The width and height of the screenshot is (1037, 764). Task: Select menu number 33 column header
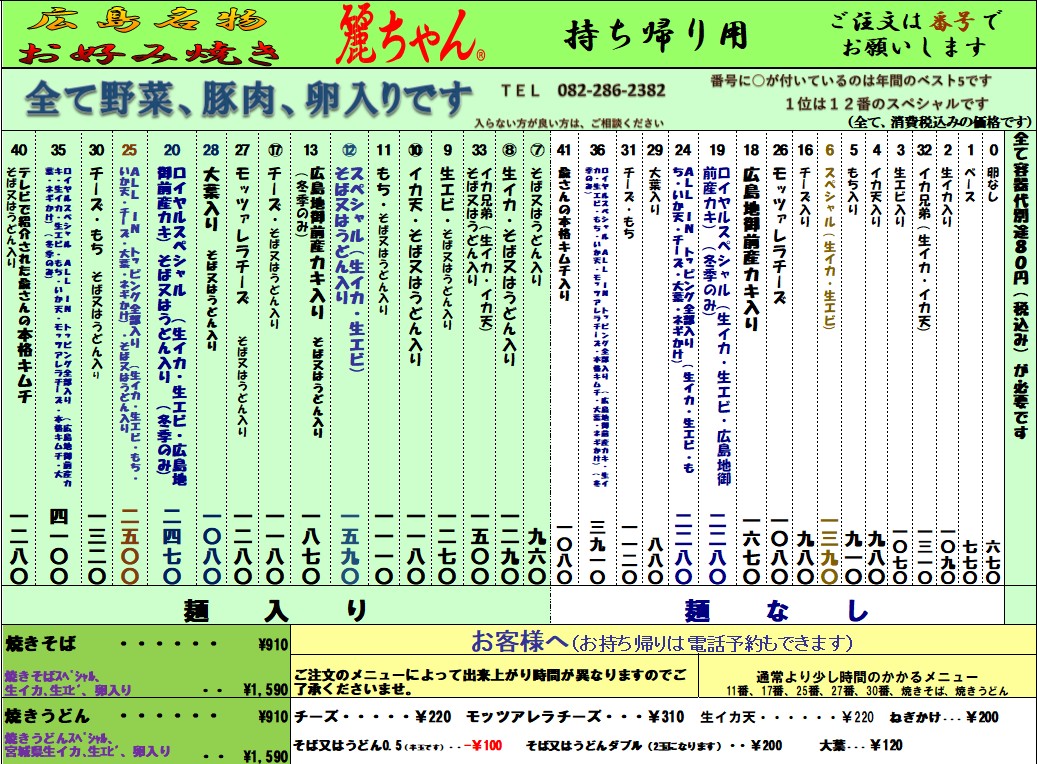click(x=479, y=150)
